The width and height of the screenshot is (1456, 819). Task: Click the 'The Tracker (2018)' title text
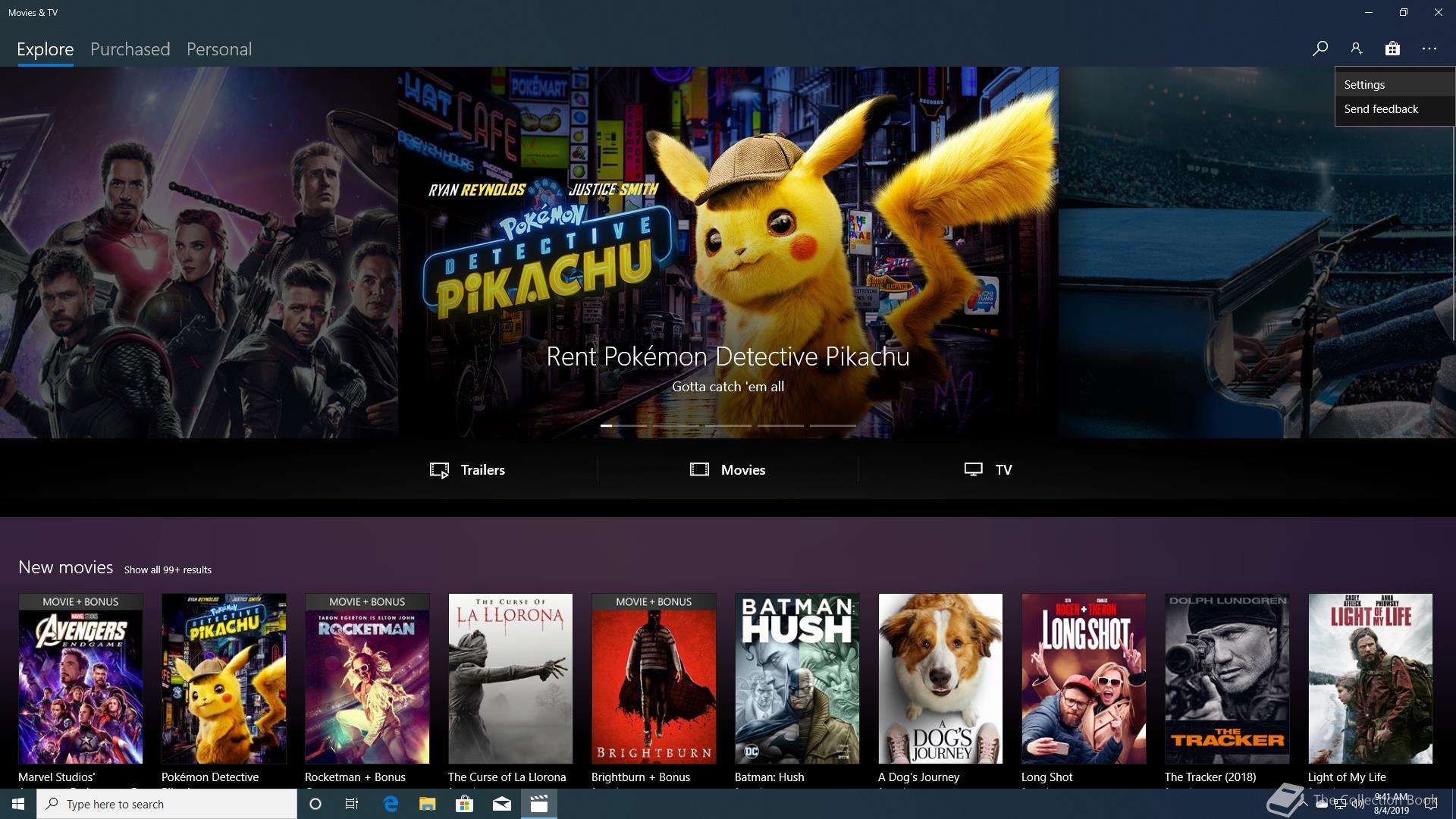pyautogui.click(x=1210, y=777)
